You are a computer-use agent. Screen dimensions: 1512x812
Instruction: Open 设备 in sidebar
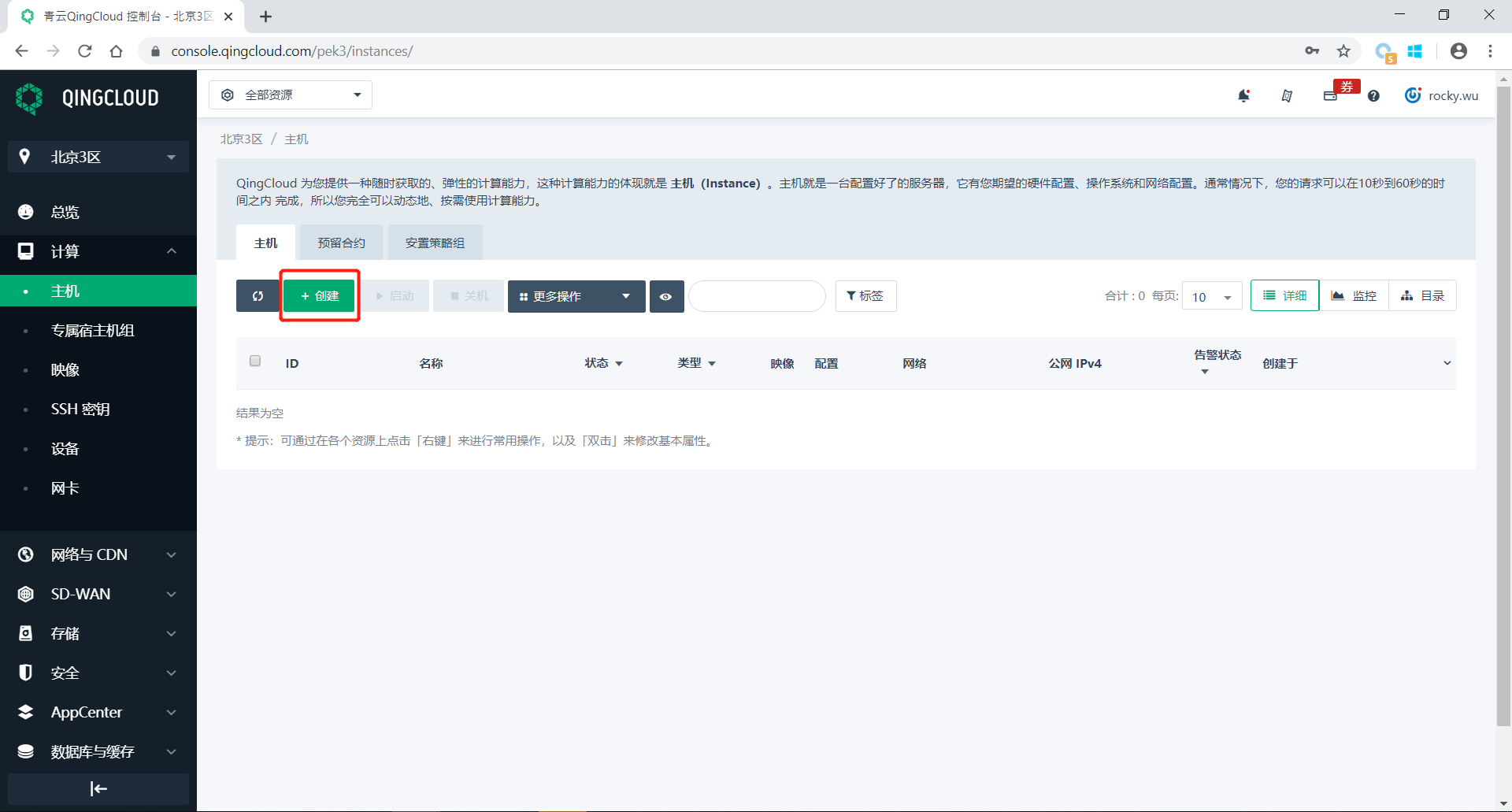pyautogui.click(x=98, y=448)
